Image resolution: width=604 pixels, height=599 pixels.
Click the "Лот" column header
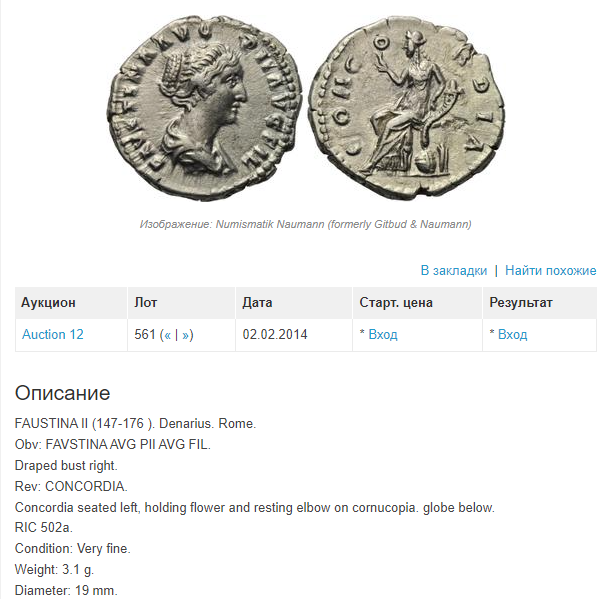coord(145,302)
